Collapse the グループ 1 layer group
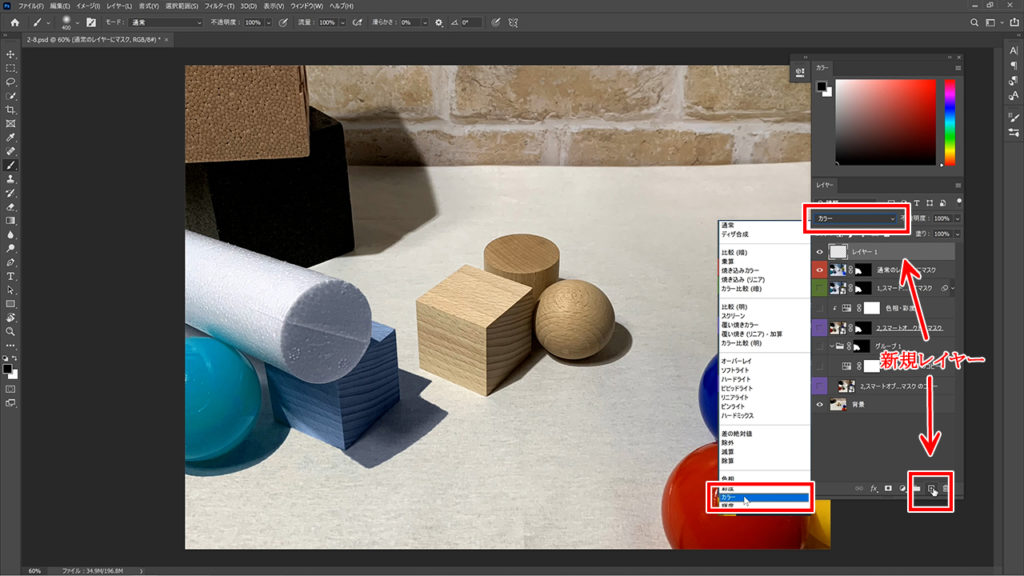This screenshot has height=576, width=1024. pos(832,347)
